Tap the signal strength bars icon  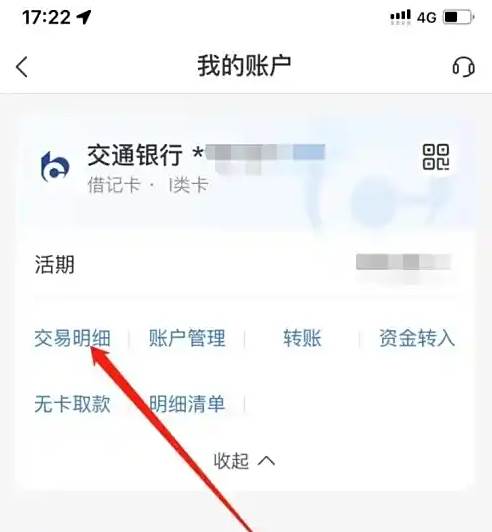[x=400, y=17]
